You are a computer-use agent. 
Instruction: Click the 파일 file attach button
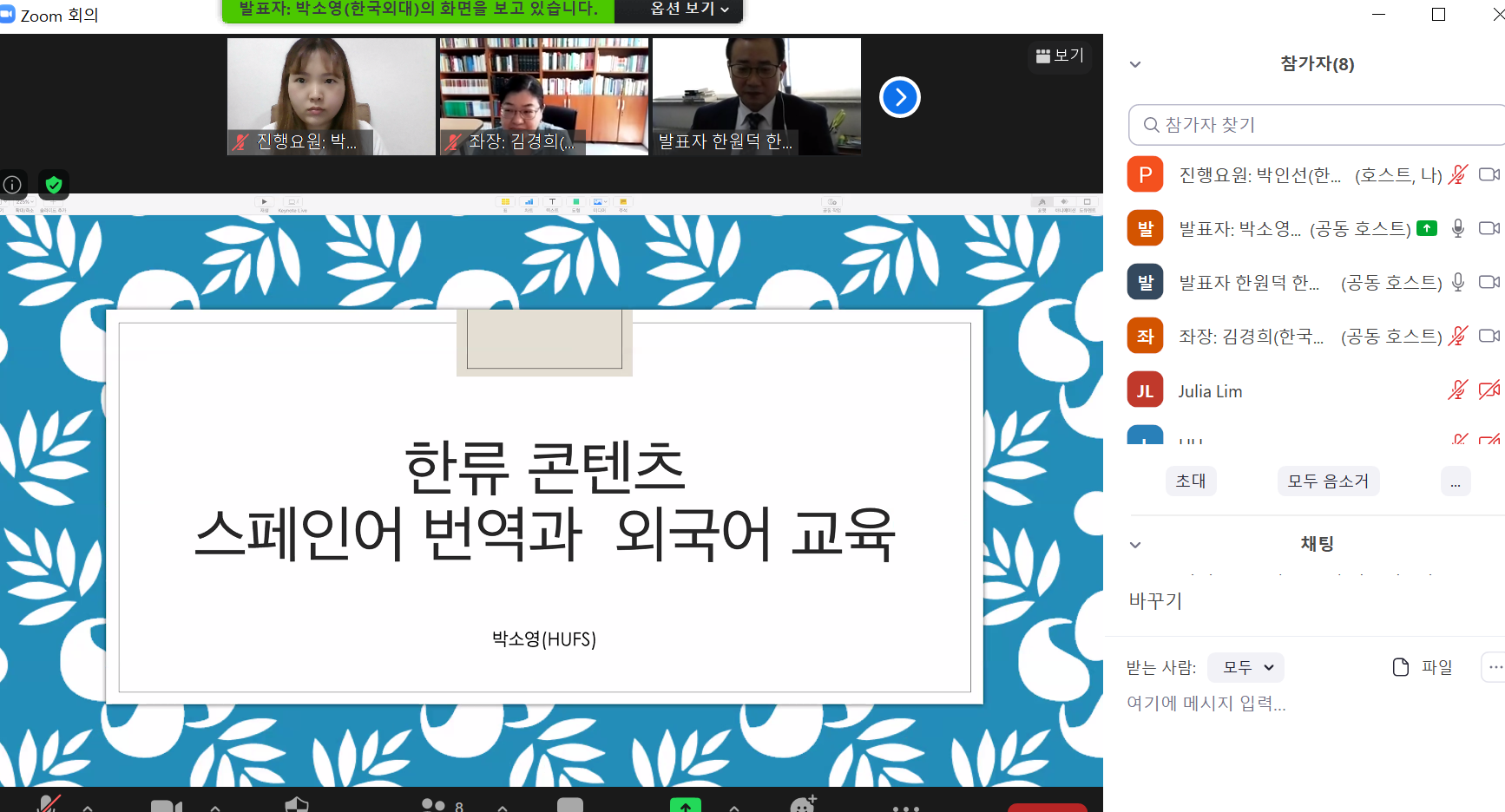pyautogui.click(x=1423, y=667)
